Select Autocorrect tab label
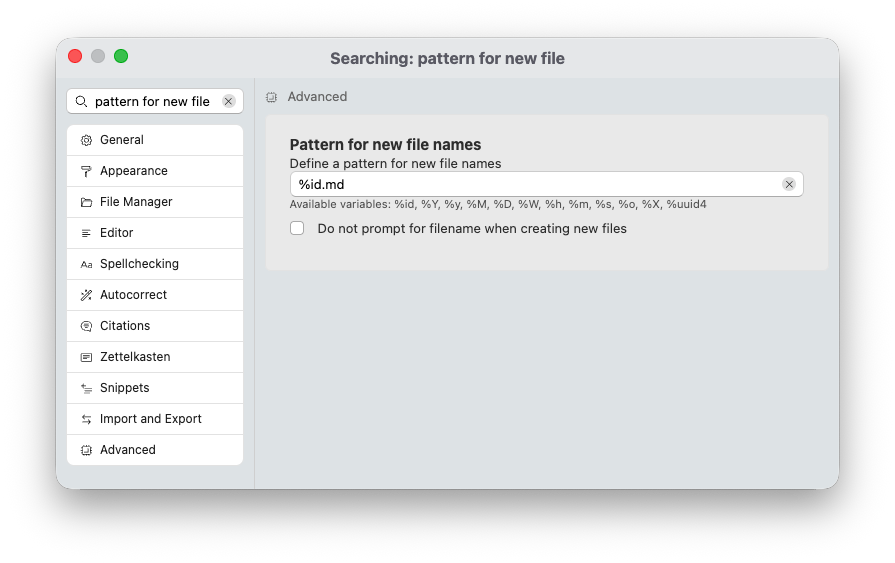Image resolution: width=895 pixels, height=563 pixels. [x=134, y=295]
